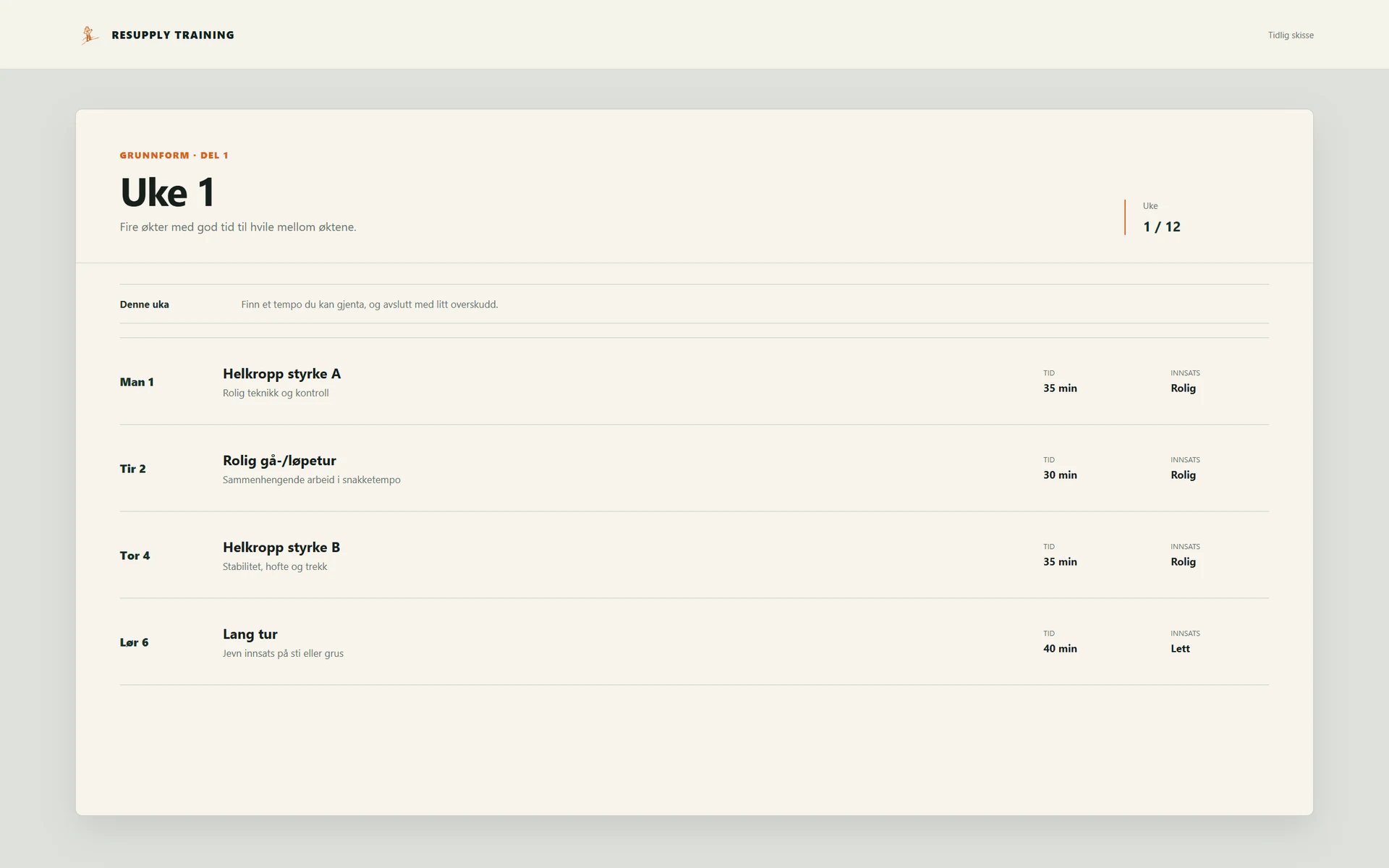Click 'Rolig teknikk og kontroll' description
The image size is (1389, 868).
[276, 393]
